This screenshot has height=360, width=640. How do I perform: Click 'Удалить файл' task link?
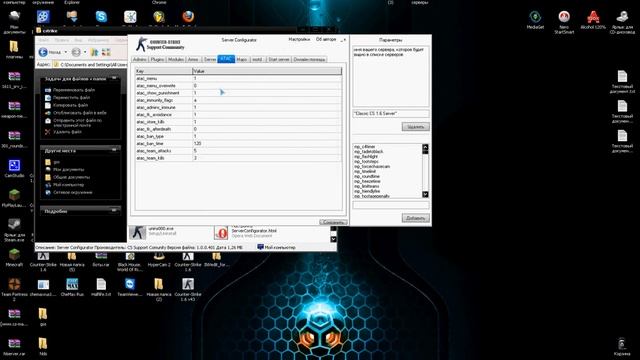tap(67, 132)
